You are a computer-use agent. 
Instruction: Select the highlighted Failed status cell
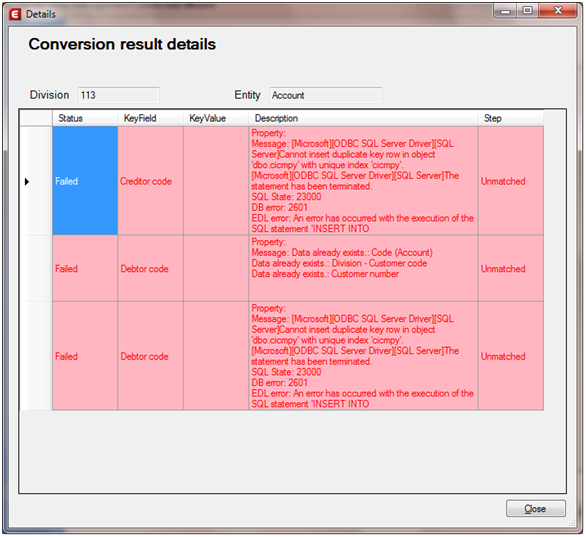point(85,181)
